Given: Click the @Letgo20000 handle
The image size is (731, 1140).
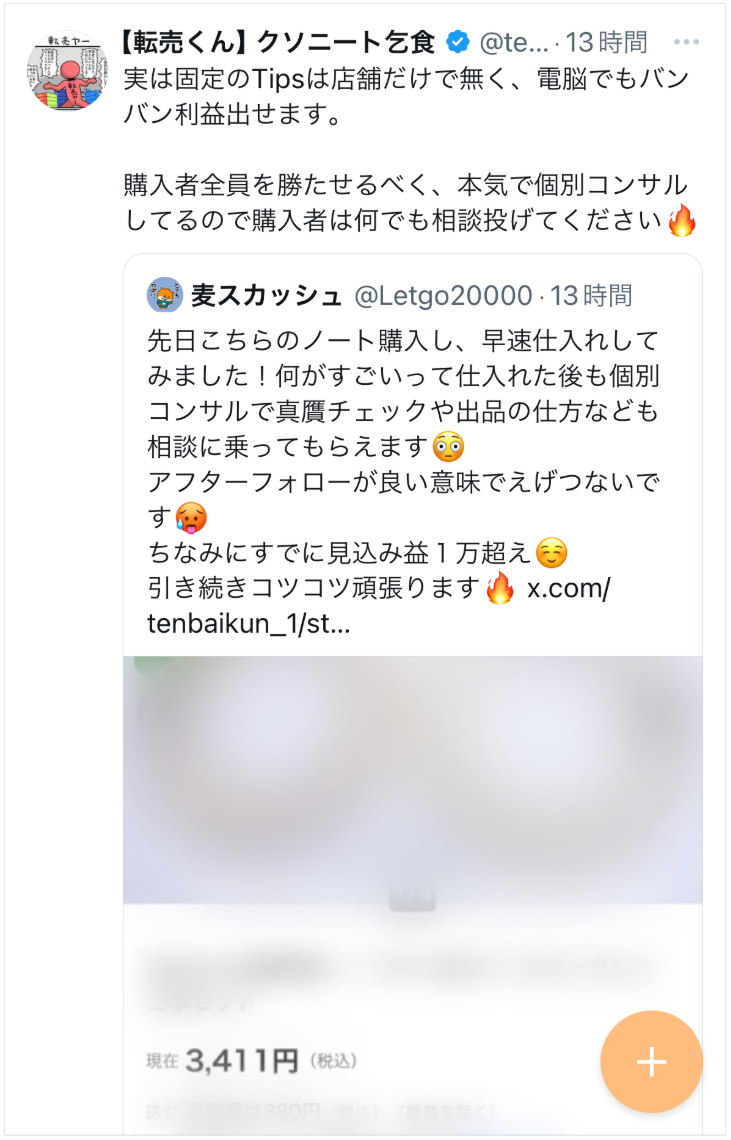Looking at the screenshot, I should pyautogui.click(x=443, y=295).
